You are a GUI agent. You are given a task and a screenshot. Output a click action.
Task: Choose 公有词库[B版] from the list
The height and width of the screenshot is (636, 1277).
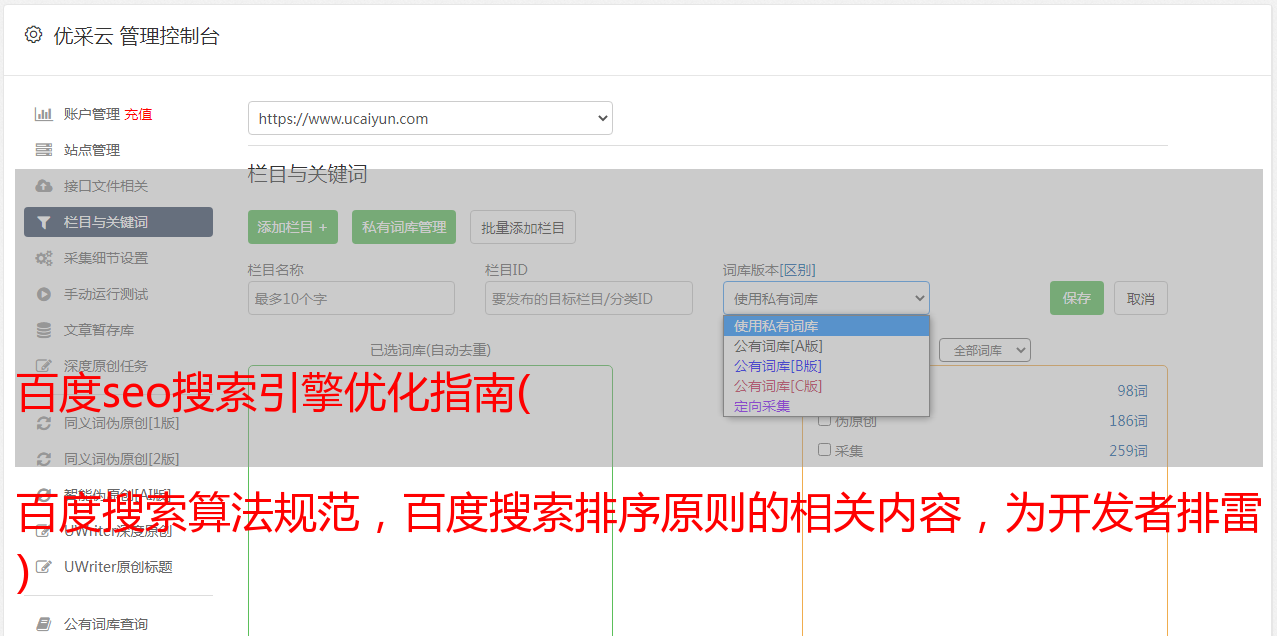778,366
